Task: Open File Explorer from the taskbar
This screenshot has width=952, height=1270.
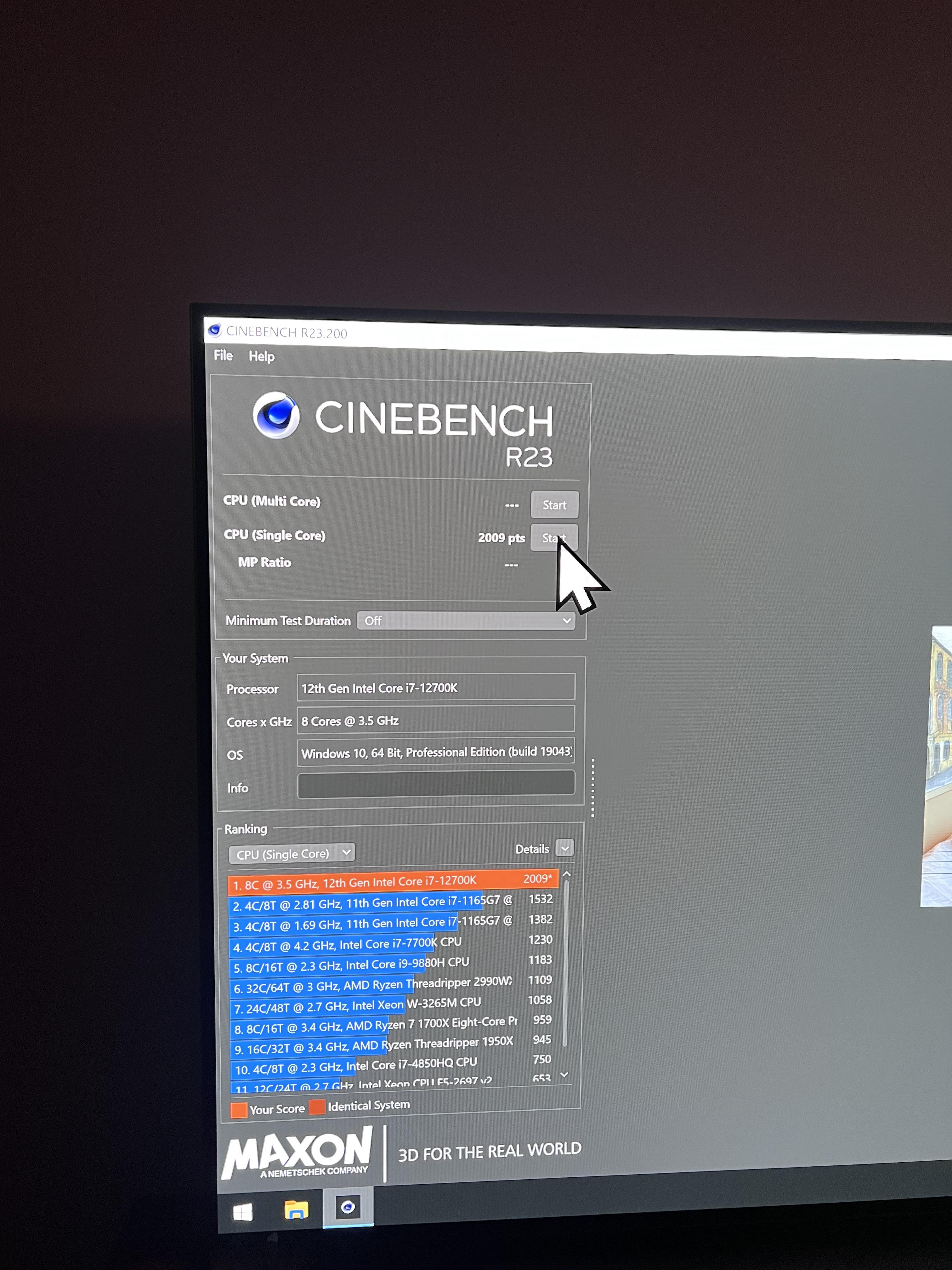Action: pos(296,1210)
